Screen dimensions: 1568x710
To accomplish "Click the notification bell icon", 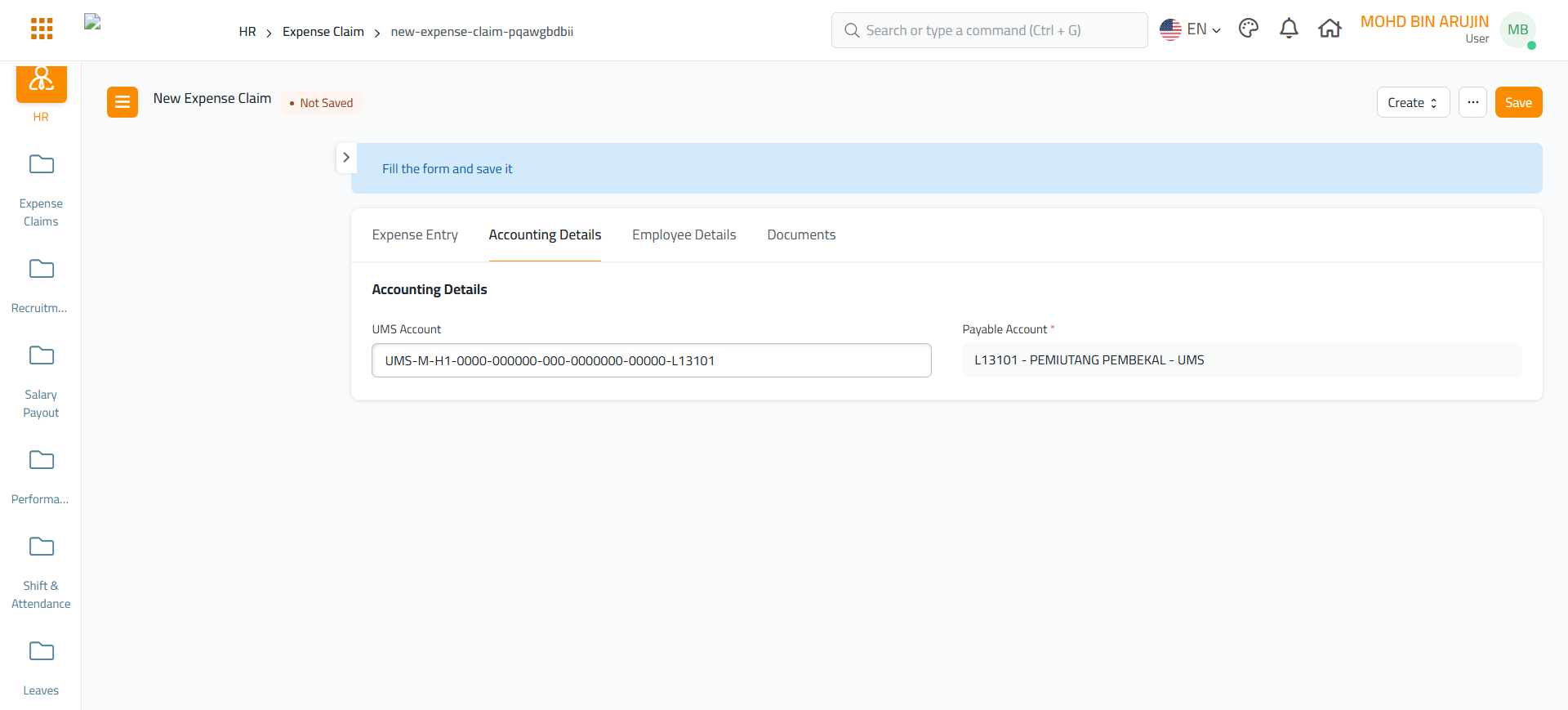I will point(1289,29).
